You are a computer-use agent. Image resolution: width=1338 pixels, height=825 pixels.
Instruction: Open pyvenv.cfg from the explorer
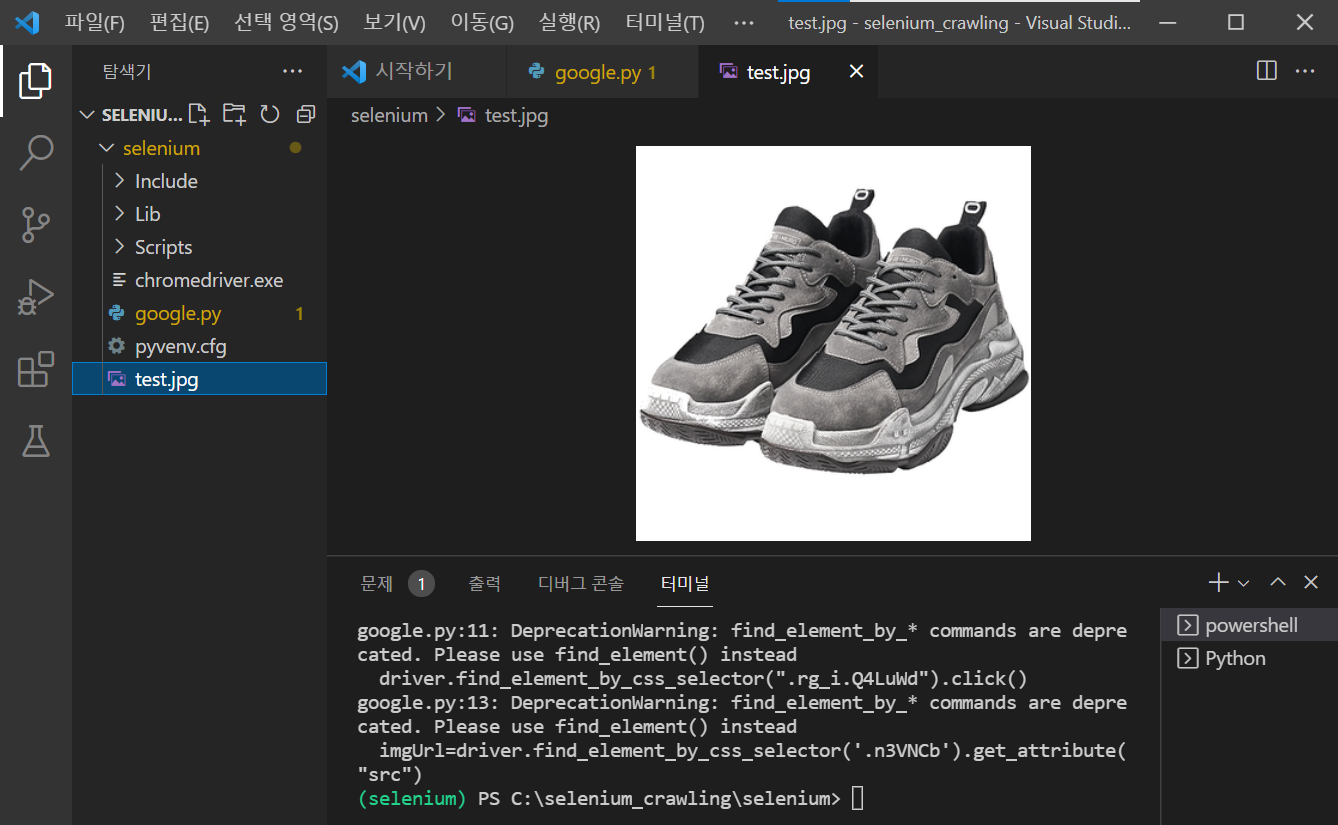coord(199,346)
